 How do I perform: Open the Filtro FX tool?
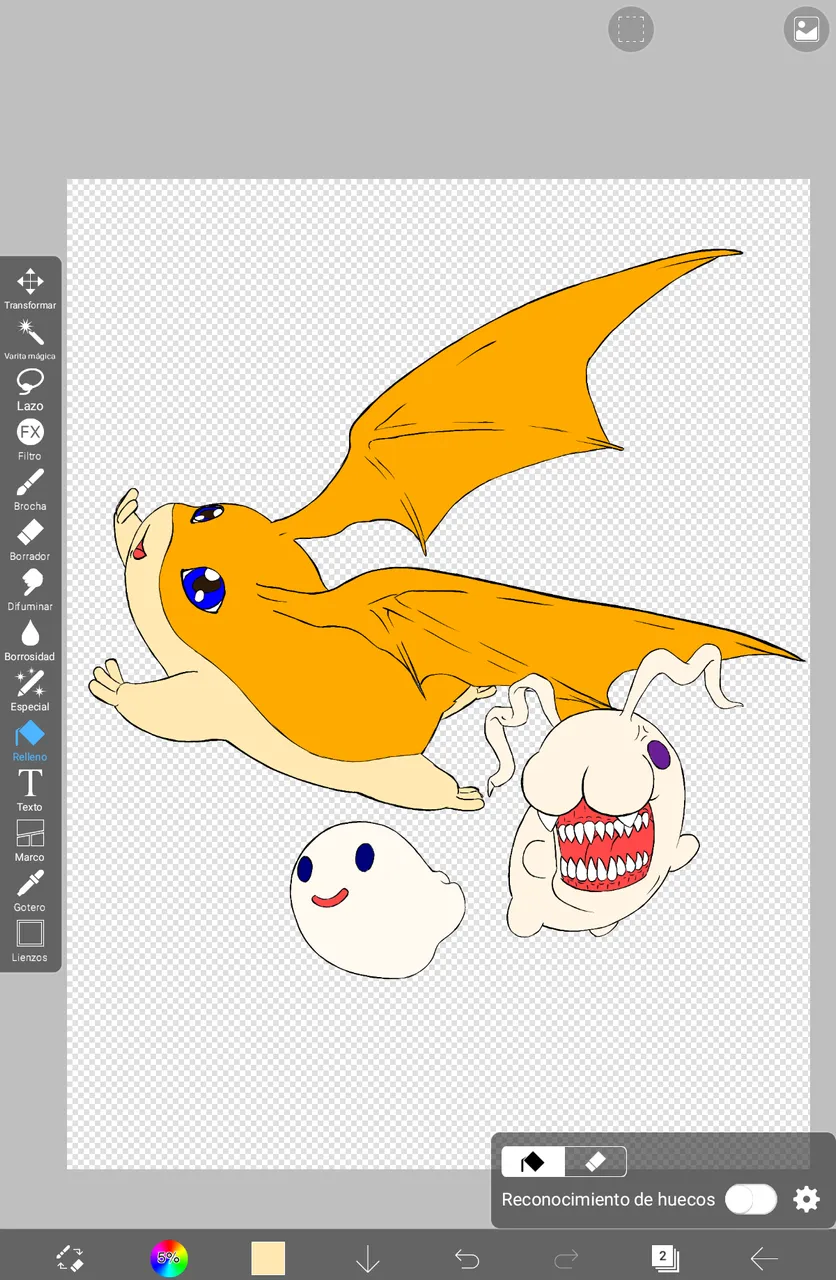[x=30, y=439]
